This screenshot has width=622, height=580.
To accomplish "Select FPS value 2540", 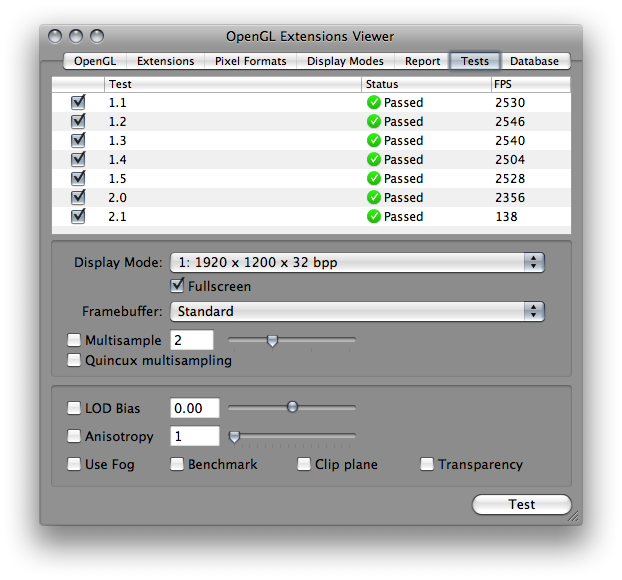I will click(x=510, y=140).
